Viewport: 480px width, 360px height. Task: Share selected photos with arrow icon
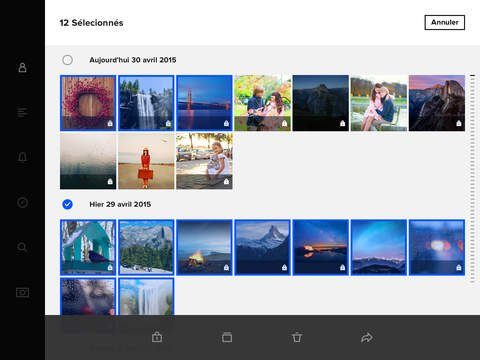pyautogui.click(x=367, y=337)
